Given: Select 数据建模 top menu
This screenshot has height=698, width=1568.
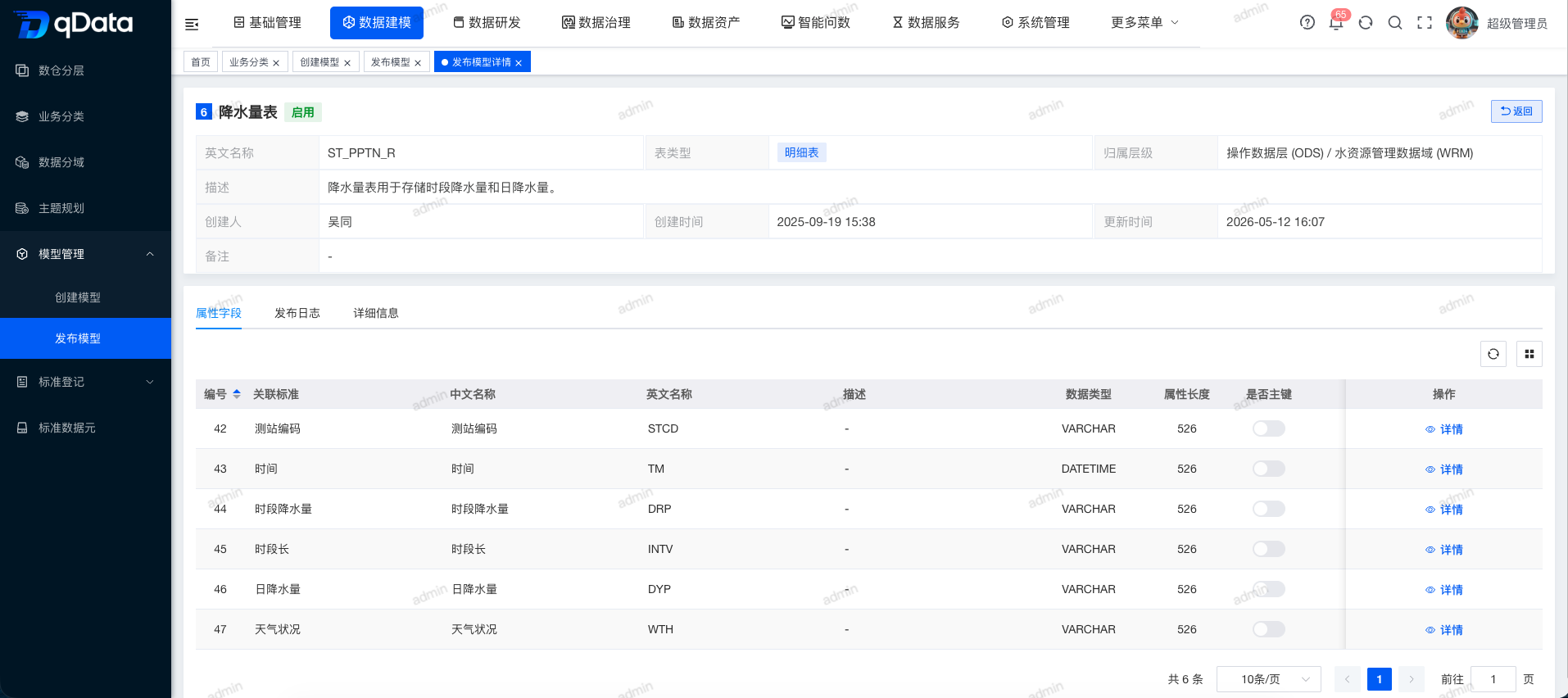Looking at the screenshot, I should [x=377, y=22].
